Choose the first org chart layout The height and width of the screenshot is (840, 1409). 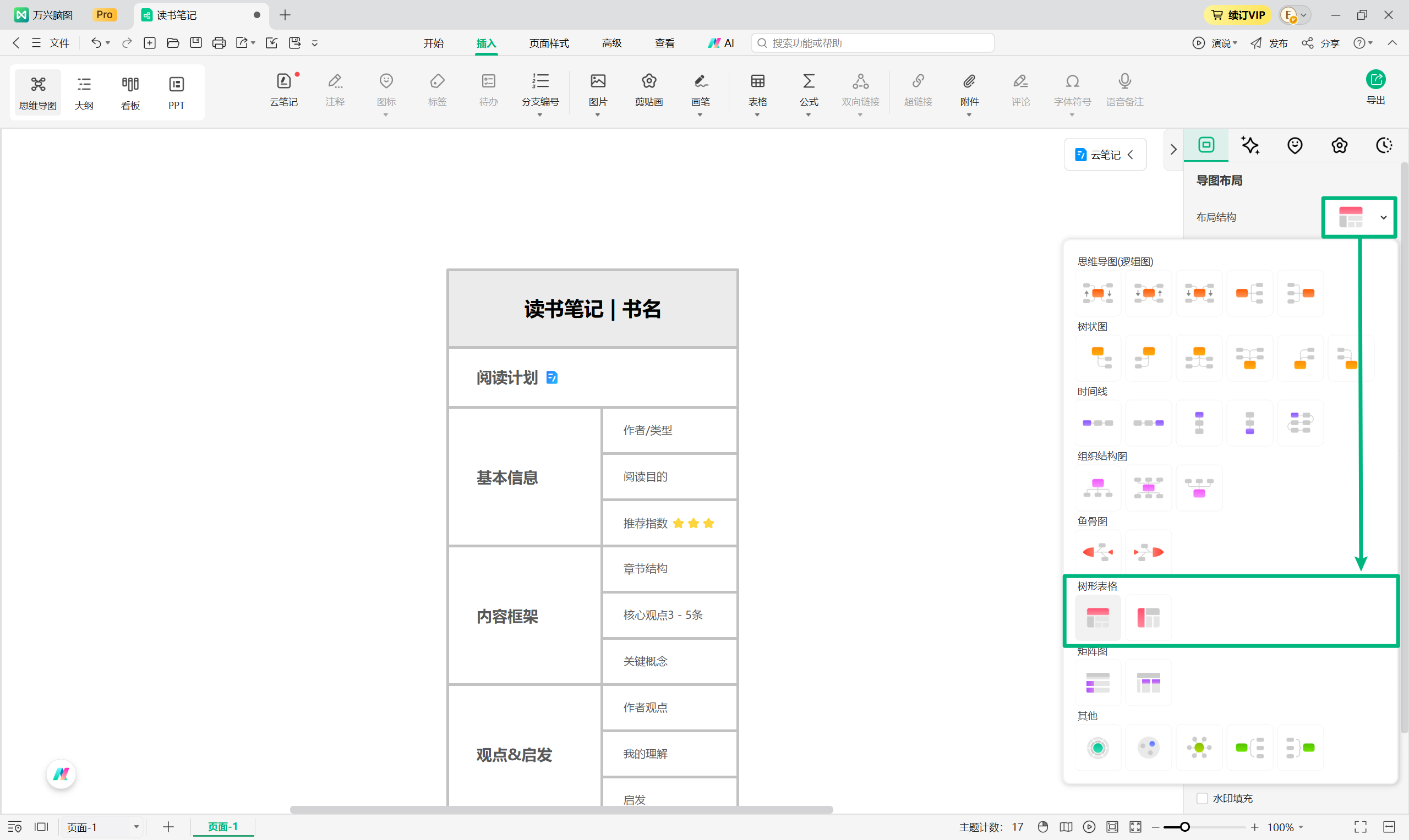(1097, 487)
